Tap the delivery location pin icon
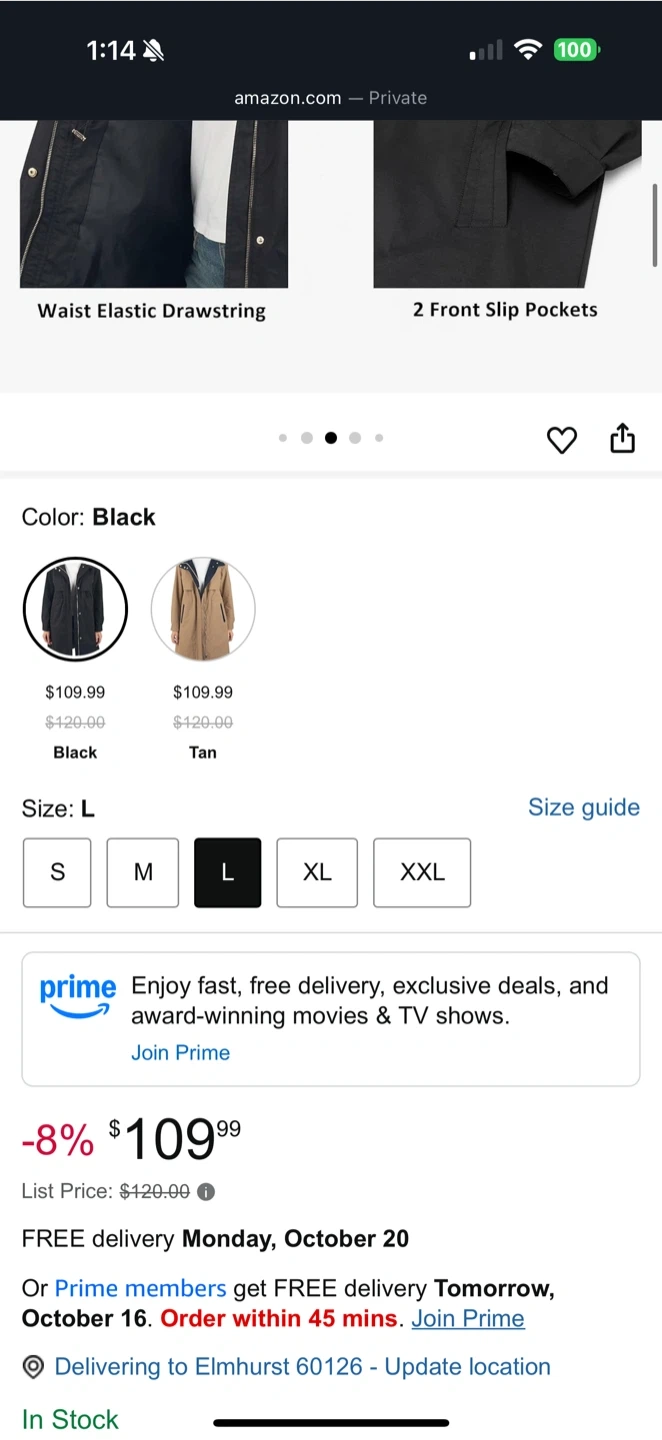 coord(34,1367)
